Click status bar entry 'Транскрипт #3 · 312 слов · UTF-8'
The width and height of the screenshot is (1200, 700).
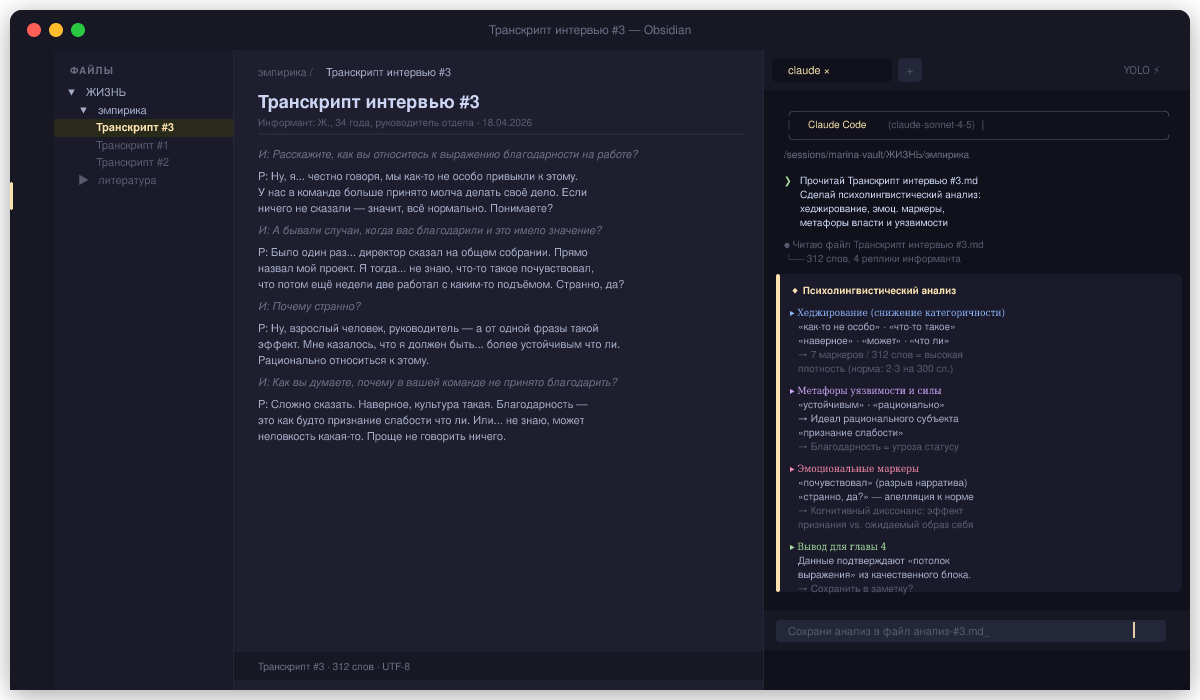click(x=334, y=666)
